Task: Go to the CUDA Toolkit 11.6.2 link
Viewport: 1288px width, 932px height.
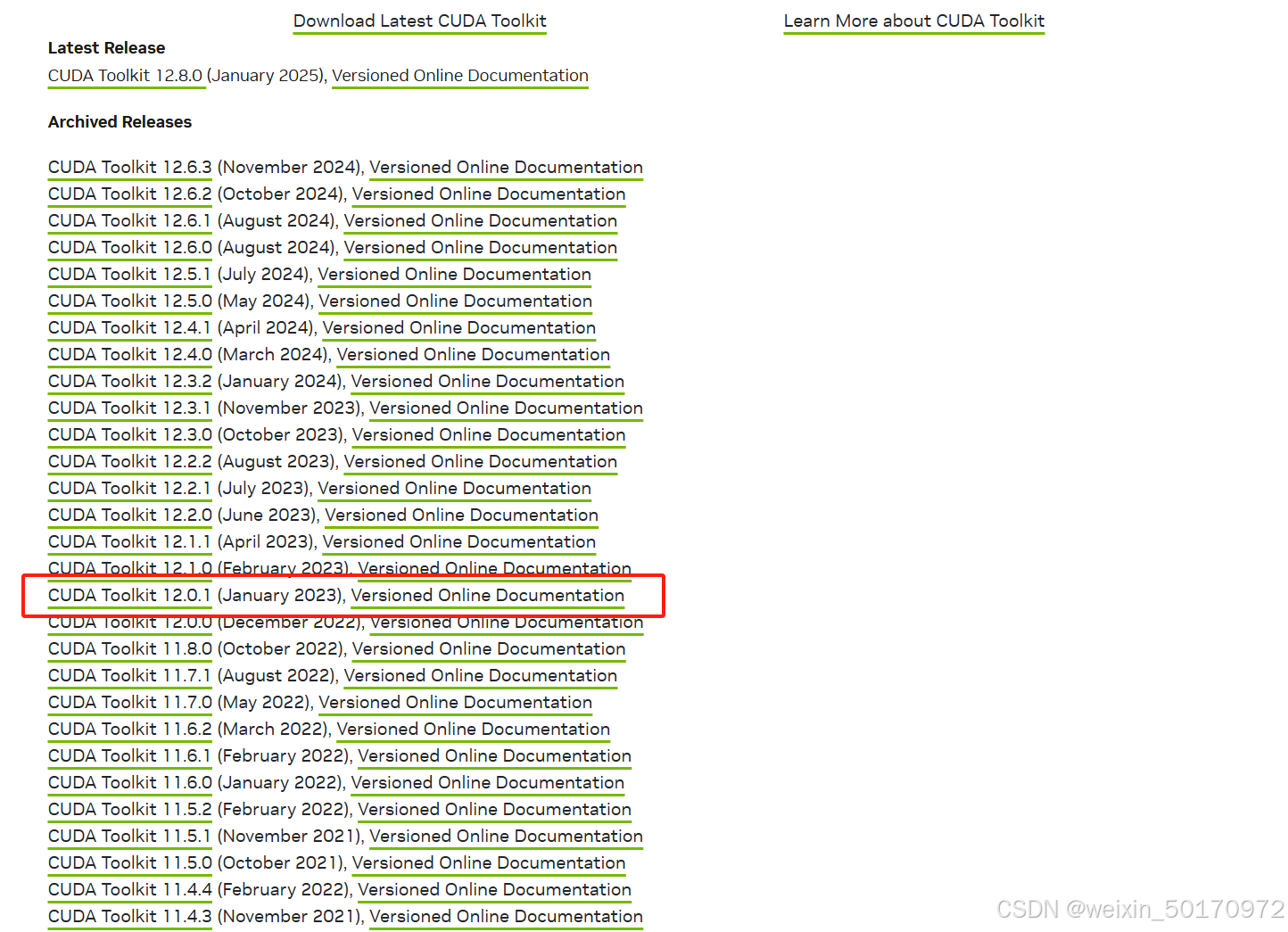Action: [x=130, y=729]
